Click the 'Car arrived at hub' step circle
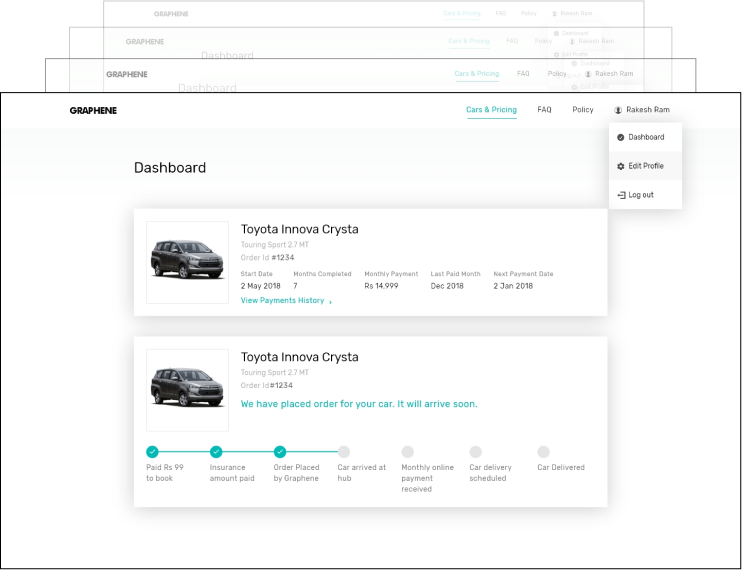This screenshot has width=742, height=570. click(344, 452)
